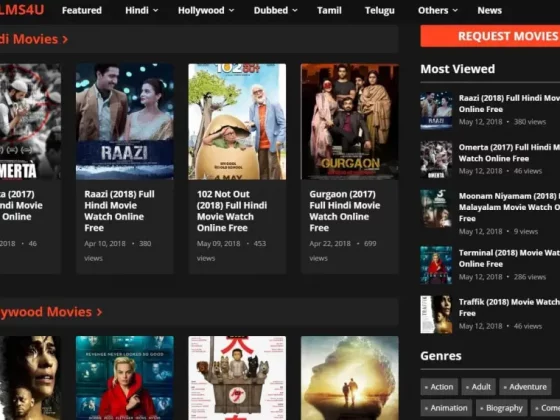This screenshot has height=420, width=560.
Task: Open the sunset silhouette movie poster
Action: 350,378
